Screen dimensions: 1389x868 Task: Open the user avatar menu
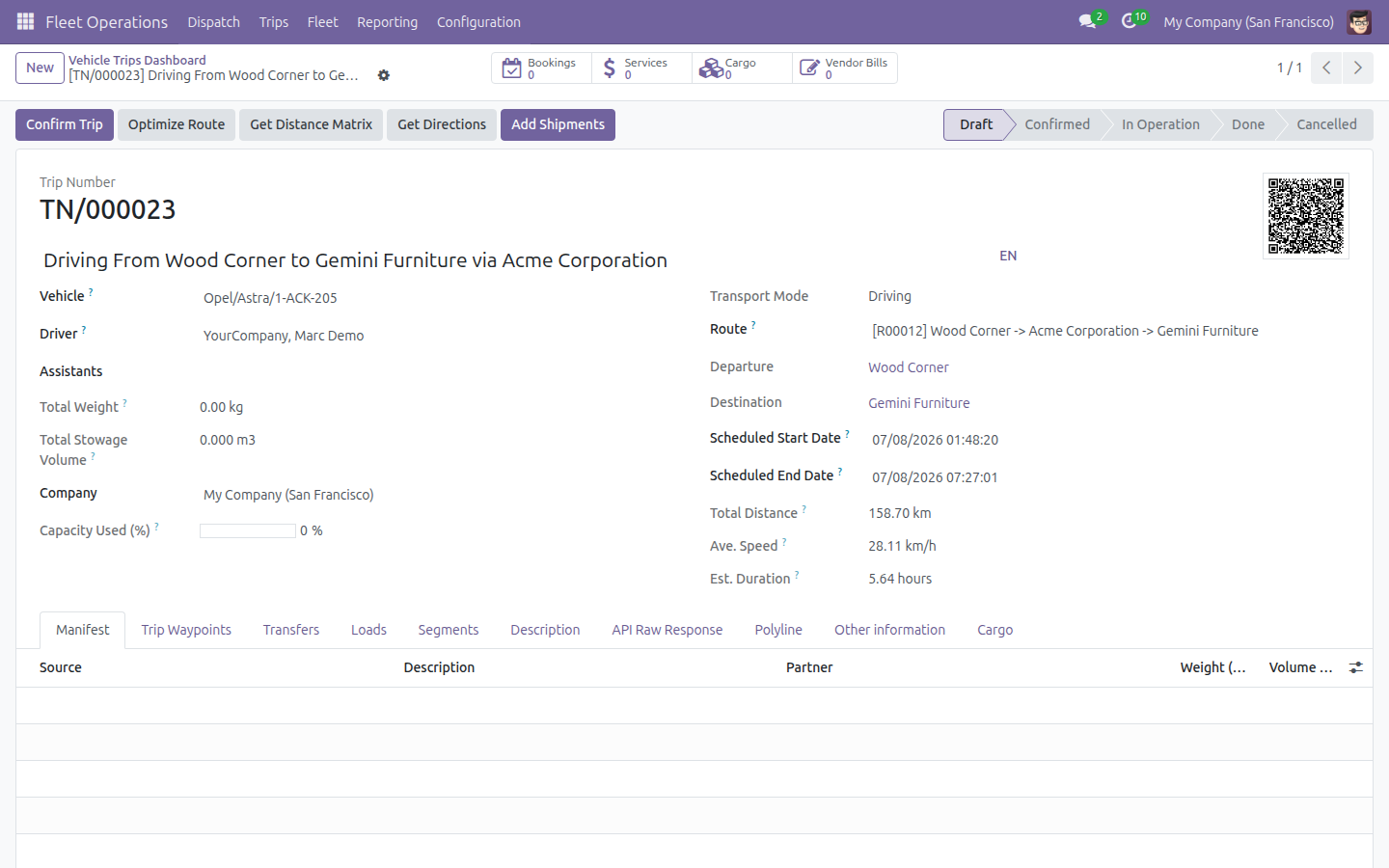[1359, 21]
